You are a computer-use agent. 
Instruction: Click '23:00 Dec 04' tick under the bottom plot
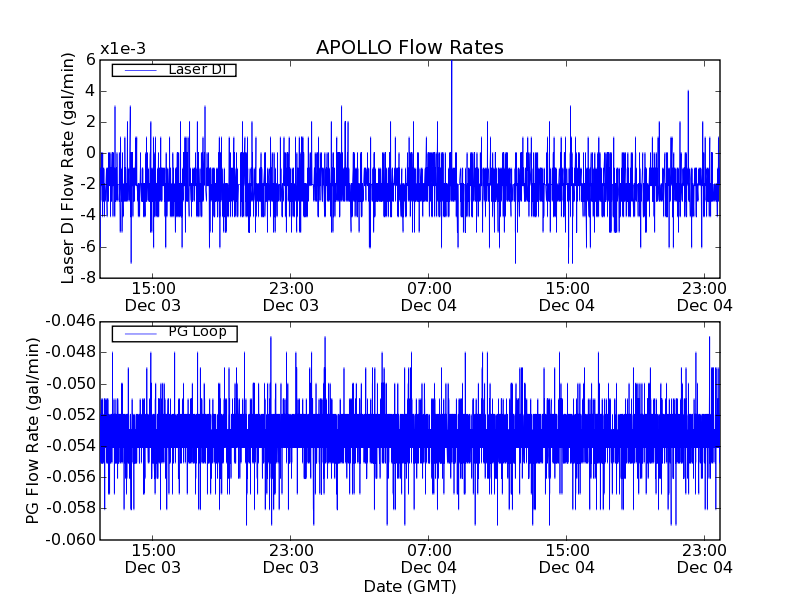(x=704, y=558)
